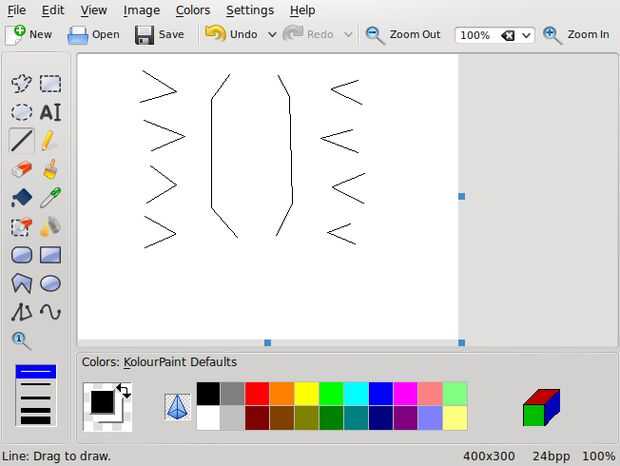
Task: Click the RGB color cube icon
Action: (541, 407)
